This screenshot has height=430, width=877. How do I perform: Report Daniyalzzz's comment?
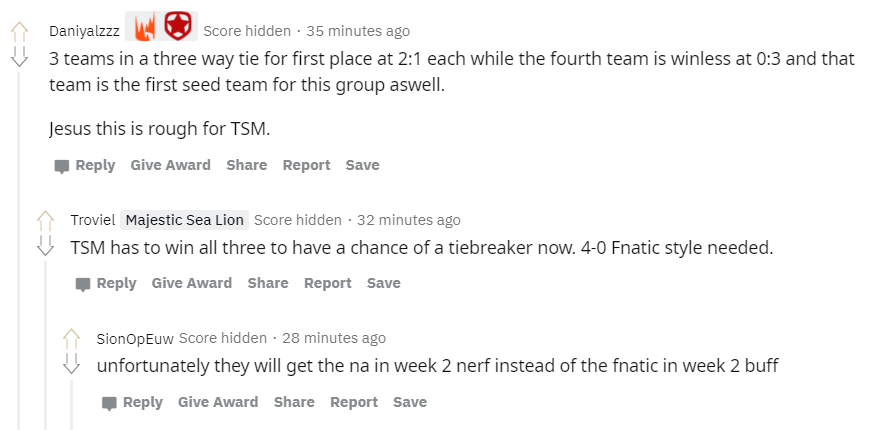(307, 165)
